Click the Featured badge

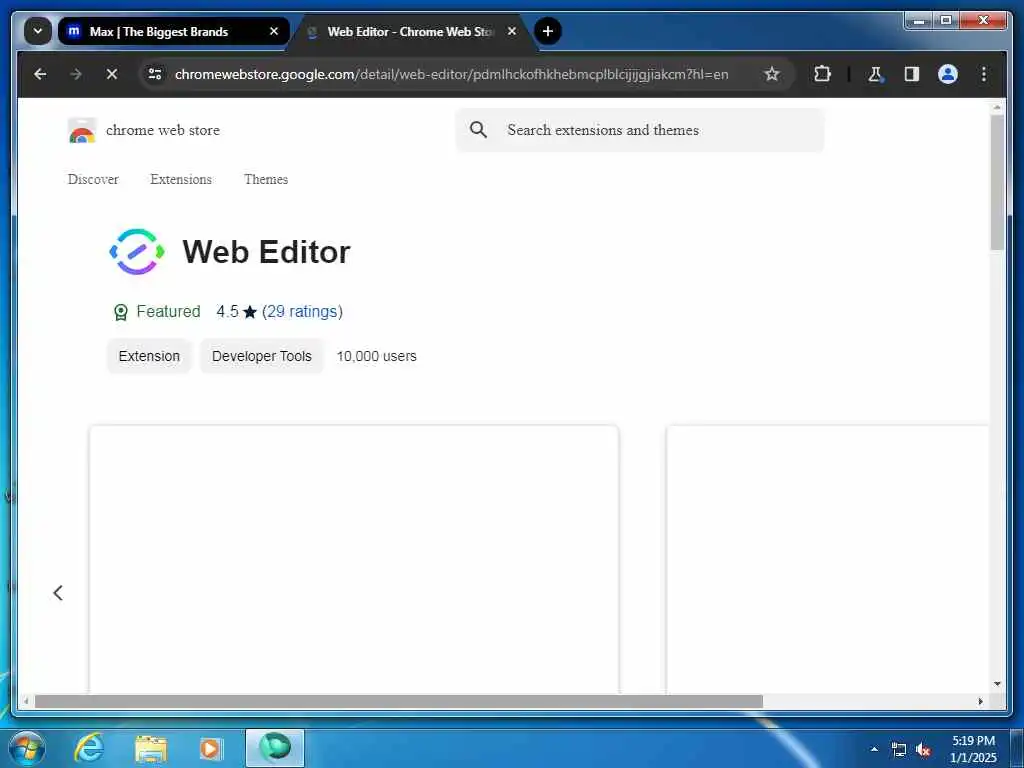click(157, 312)
